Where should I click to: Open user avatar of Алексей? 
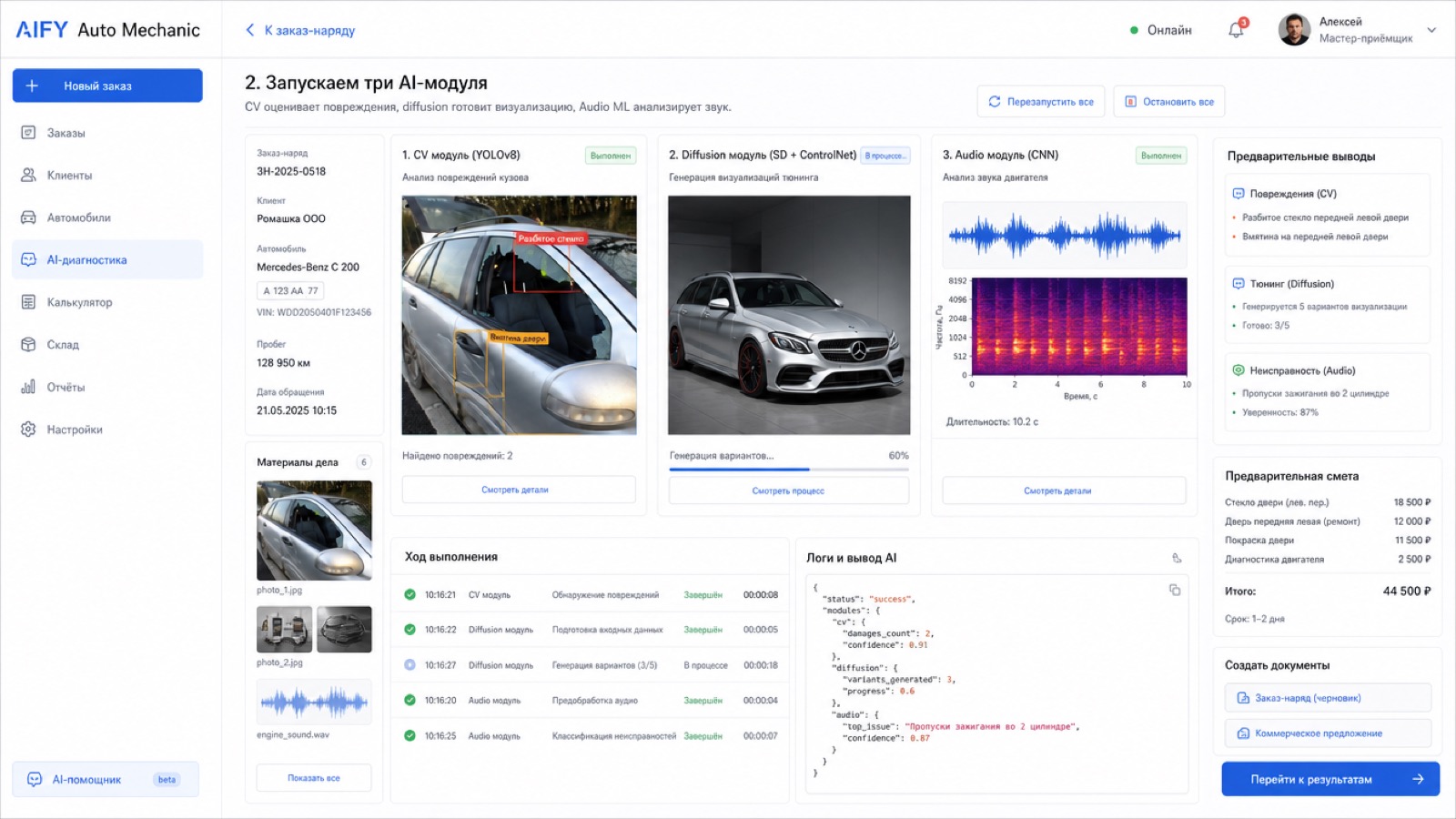pyautogui.click(x=1294, y=30)
